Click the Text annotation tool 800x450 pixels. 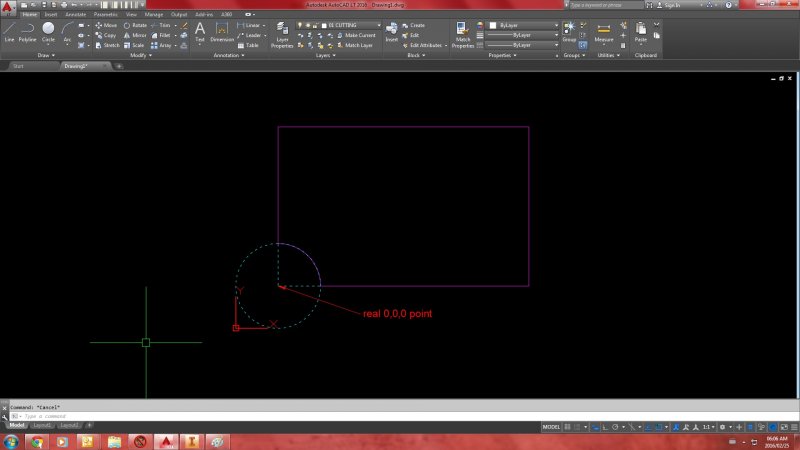tap(199, 32)
